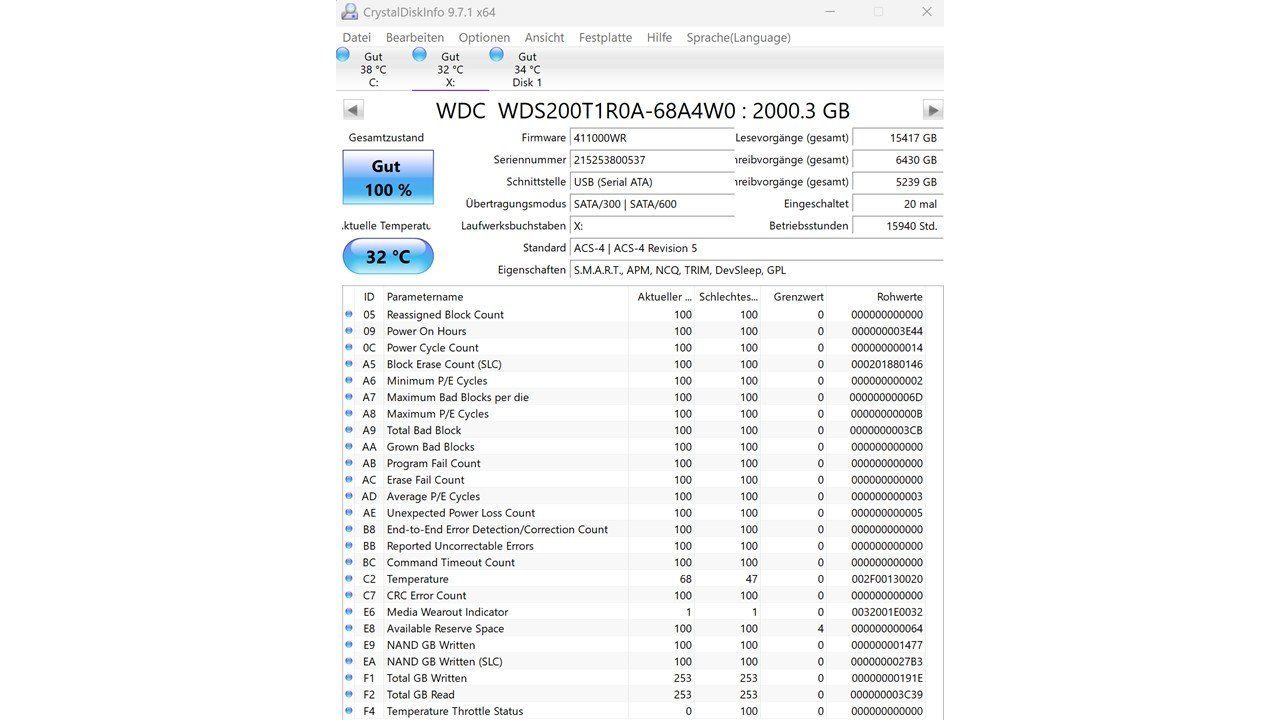The width and height of the screenshot is (1280, 720).
Task: Click the Laufwerksbuchstaben field X:
Action: pyautogui.click(x=652, y=226)
